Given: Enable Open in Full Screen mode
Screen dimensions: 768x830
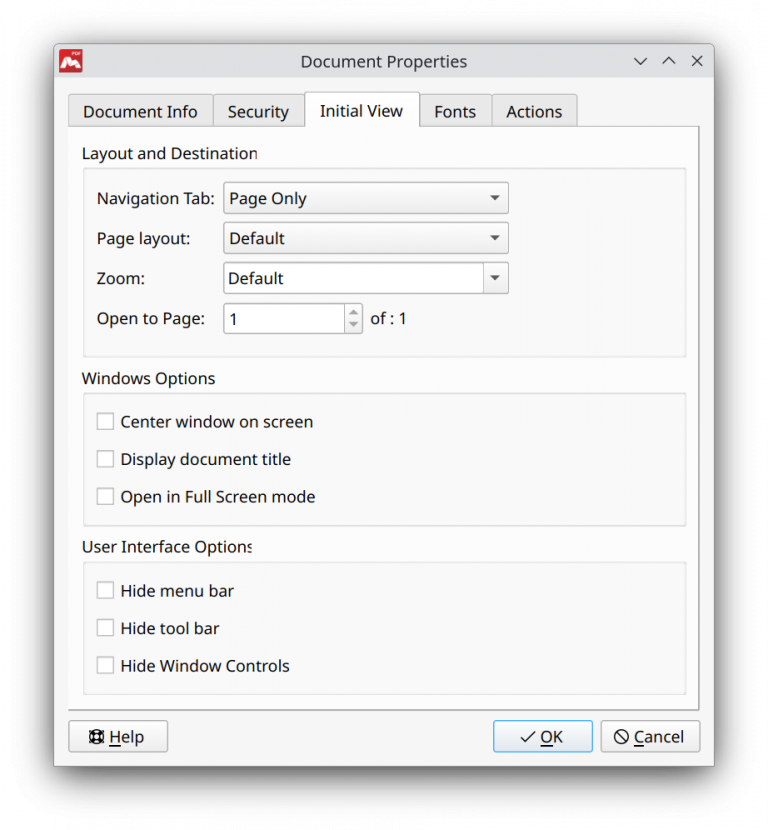Looking at the screenshot, I should tap(105, 497).
